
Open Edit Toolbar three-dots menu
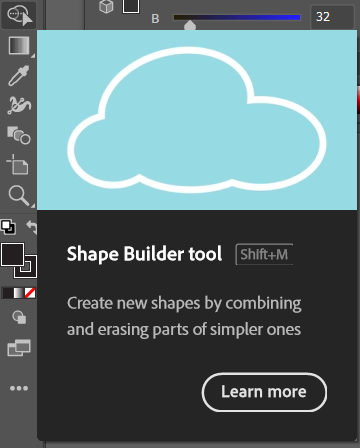coord(19,388)
